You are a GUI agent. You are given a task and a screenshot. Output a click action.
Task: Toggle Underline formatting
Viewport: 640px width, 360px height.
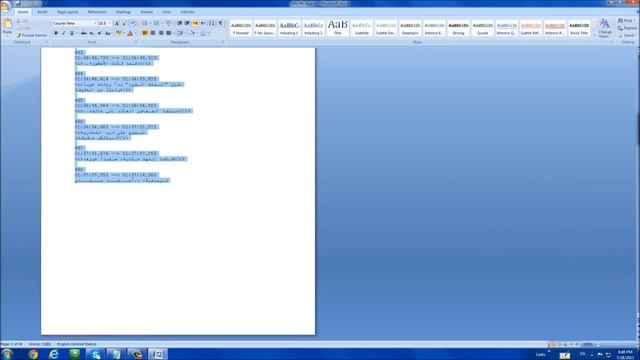point(72,33)
